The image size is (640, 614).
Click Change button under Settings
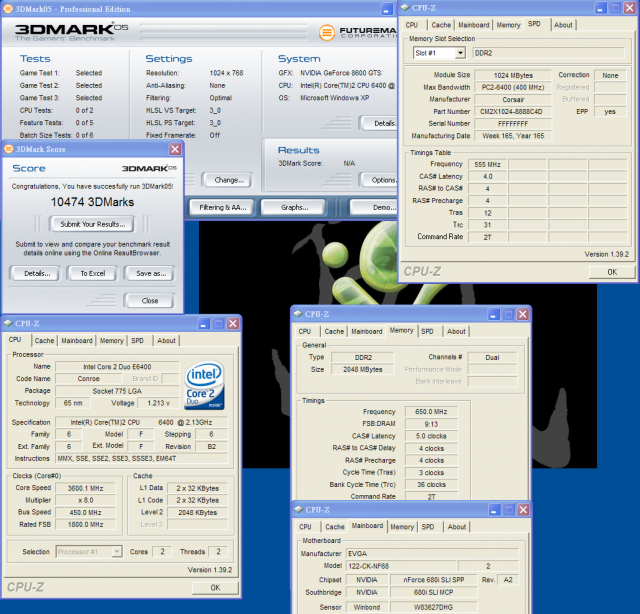(x=229, y=180)
